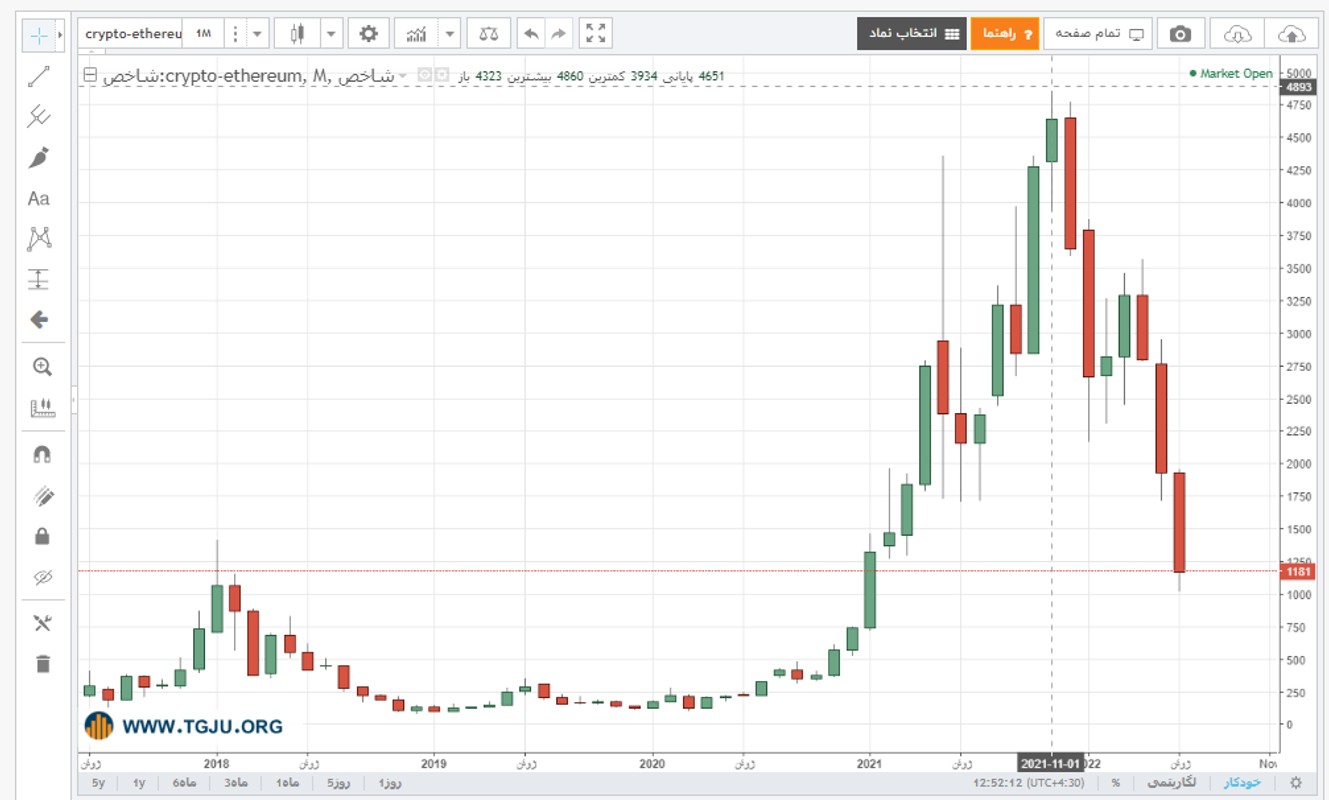Toggle fullscreen chart with arrows icon
The width and height of the screenshot is (1329, 800).
[x=596, y=33]
